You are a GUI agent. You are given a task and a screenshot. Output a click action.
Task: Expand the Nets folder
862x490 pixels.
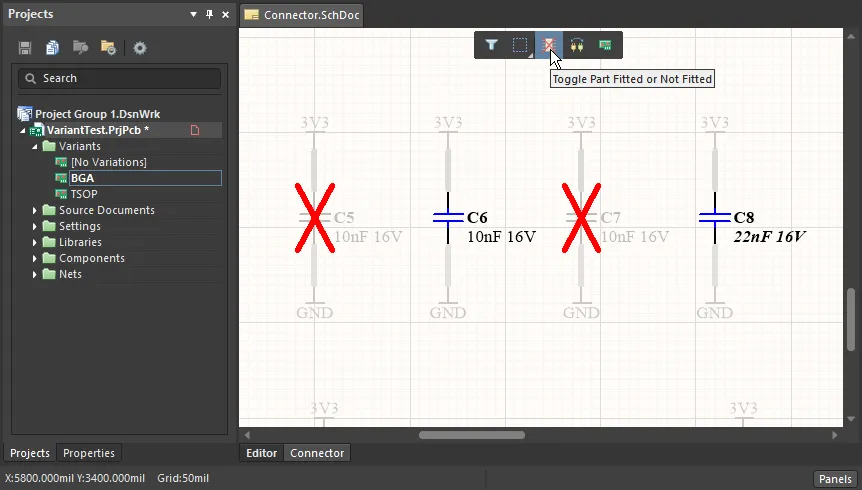(x=35, y=274)
